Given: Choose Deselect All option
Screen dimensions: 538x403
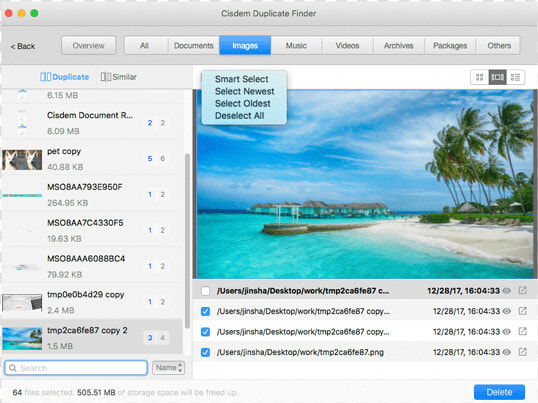Looking at the screenshot, I should (239, 116).
